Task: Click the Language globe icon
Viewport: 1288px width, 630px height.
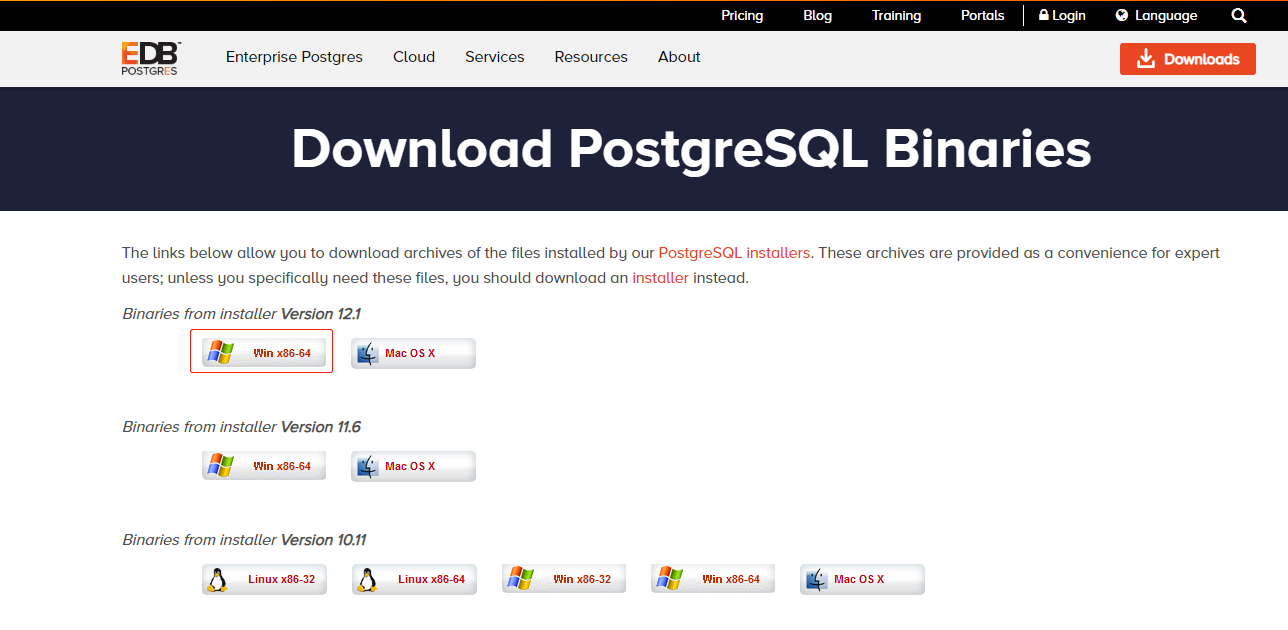Action: [x=1122, y=16]
